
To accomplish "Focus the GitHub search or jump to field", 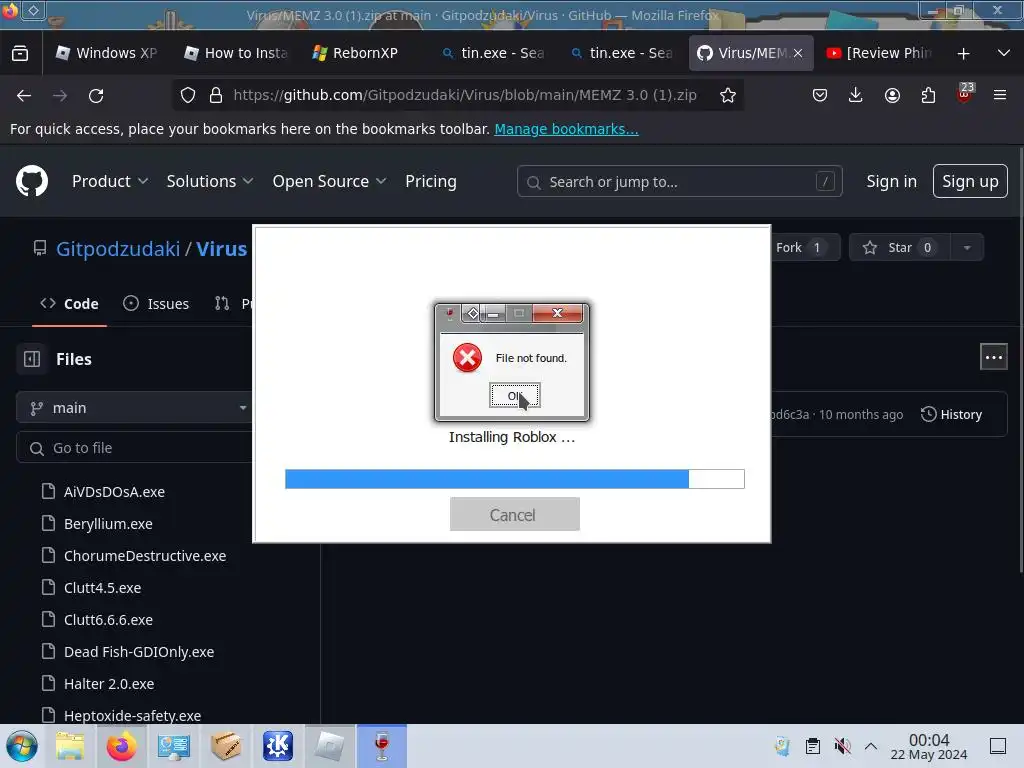I will tap(679, 182).
